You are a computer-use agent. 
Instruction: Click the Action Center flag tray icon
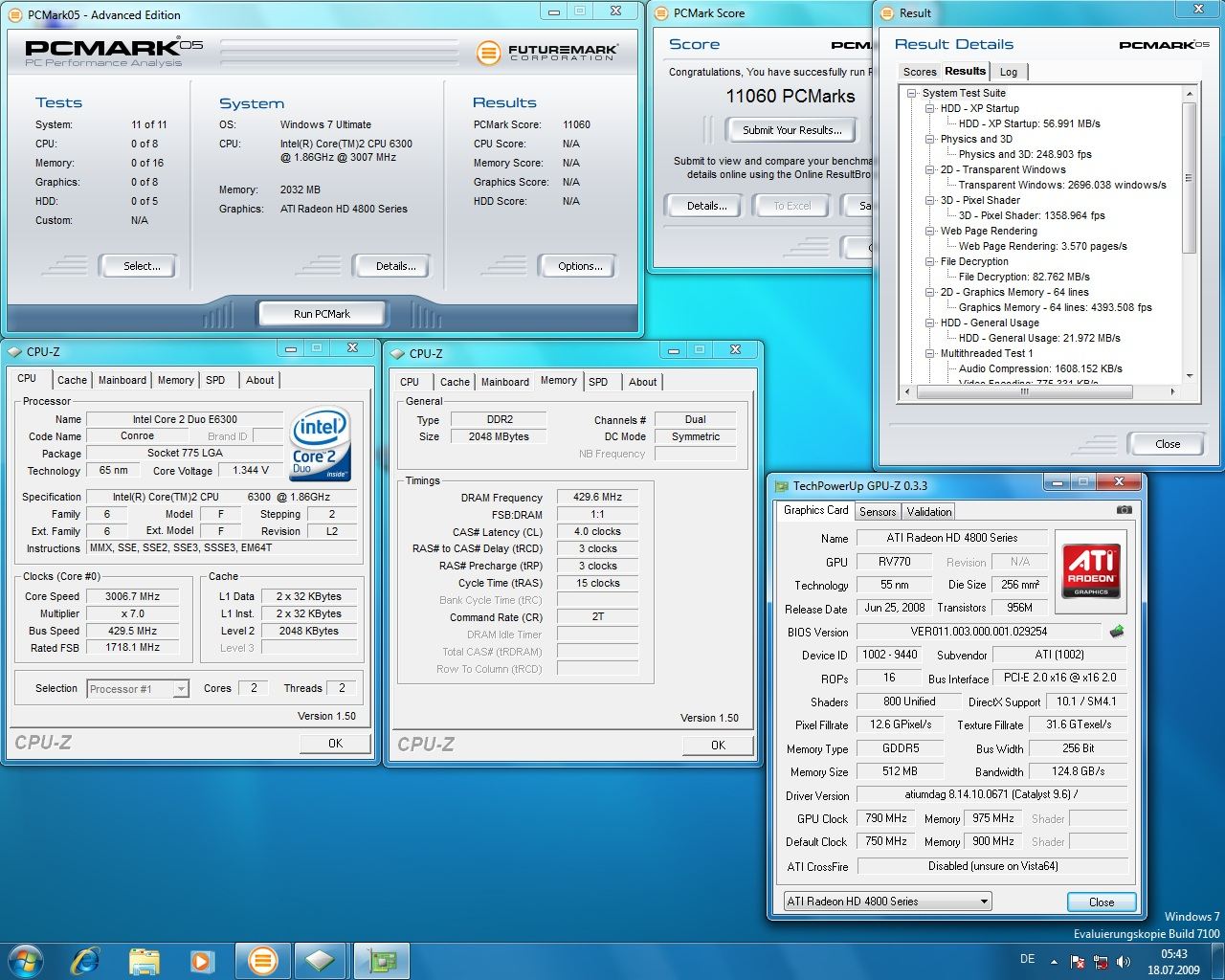tap(1078, 962)
